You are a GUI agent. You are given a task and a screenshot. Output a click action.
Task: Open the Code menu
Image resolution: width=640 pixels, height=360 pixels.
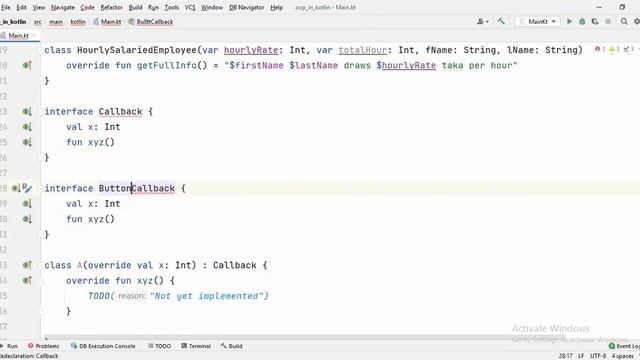(x=87, y=7)
